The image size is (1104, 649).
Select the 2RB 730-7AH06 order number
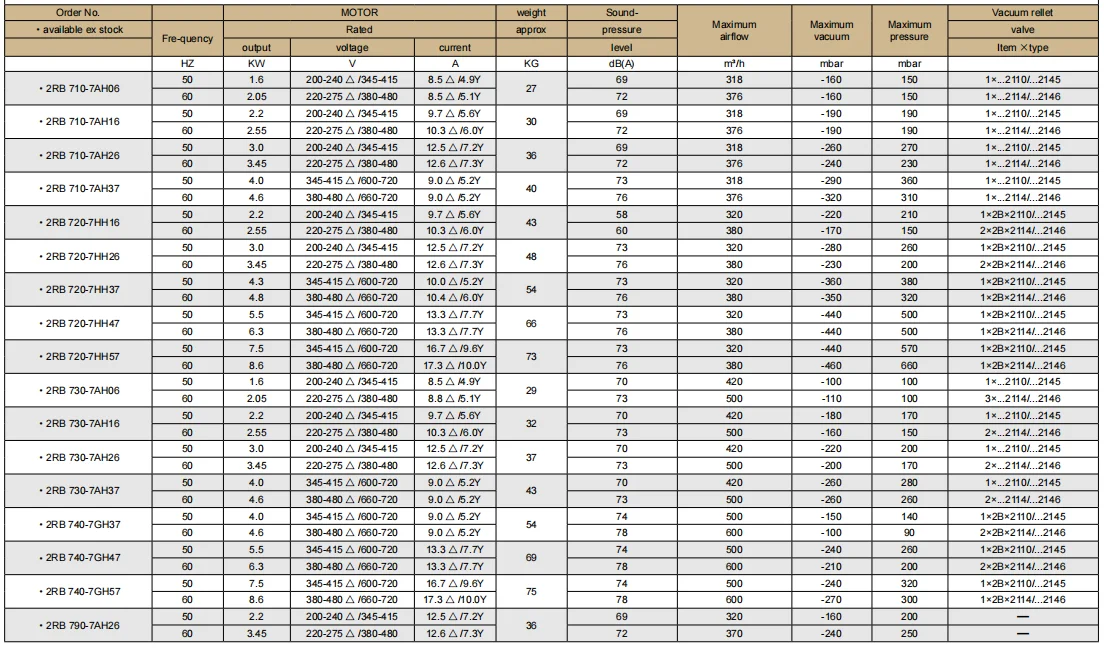(x=79, y=390)
